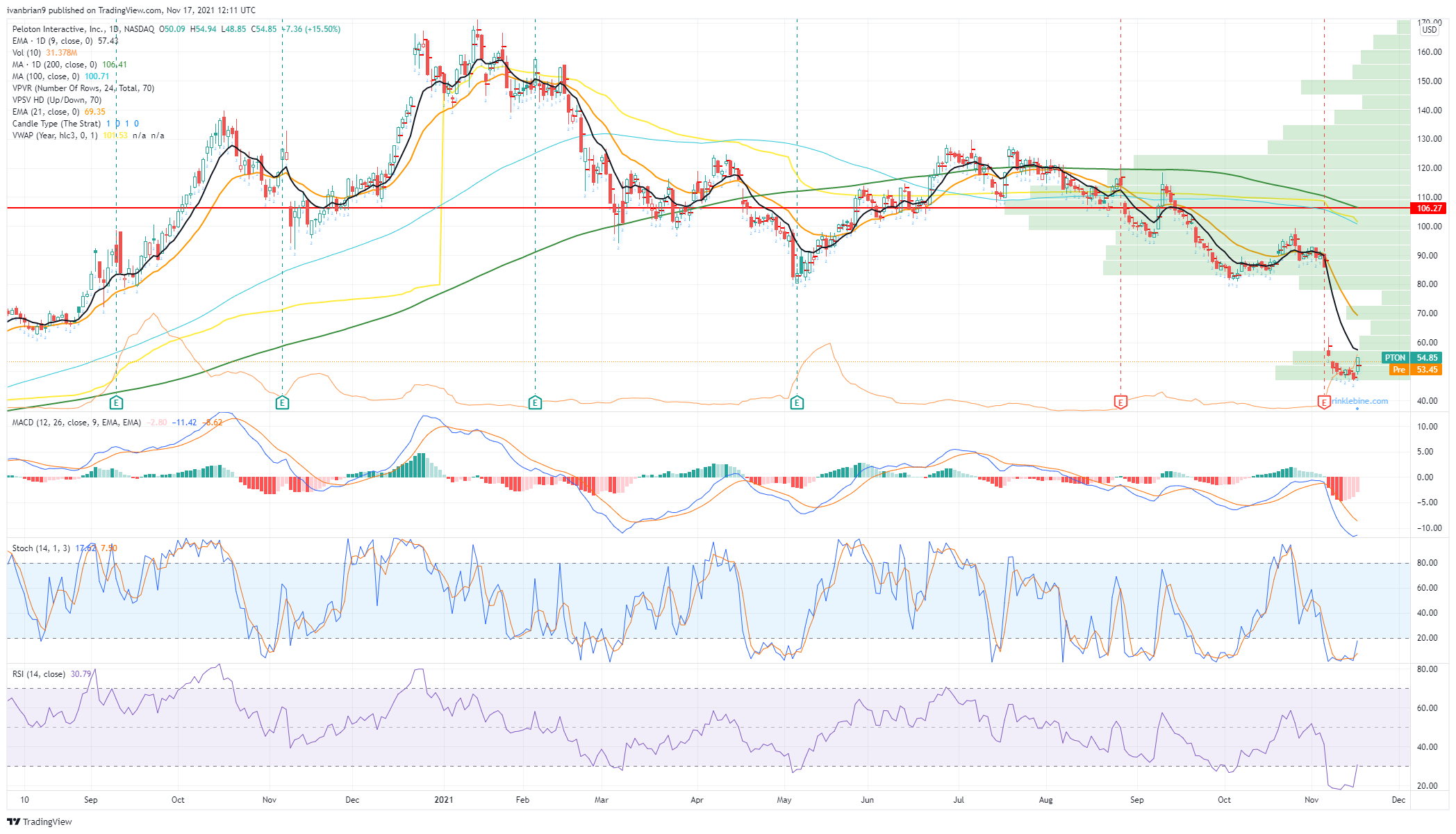Select the Candle Type (The Strat) legend
Screen dimensions: 1456x834
[76, 124]
